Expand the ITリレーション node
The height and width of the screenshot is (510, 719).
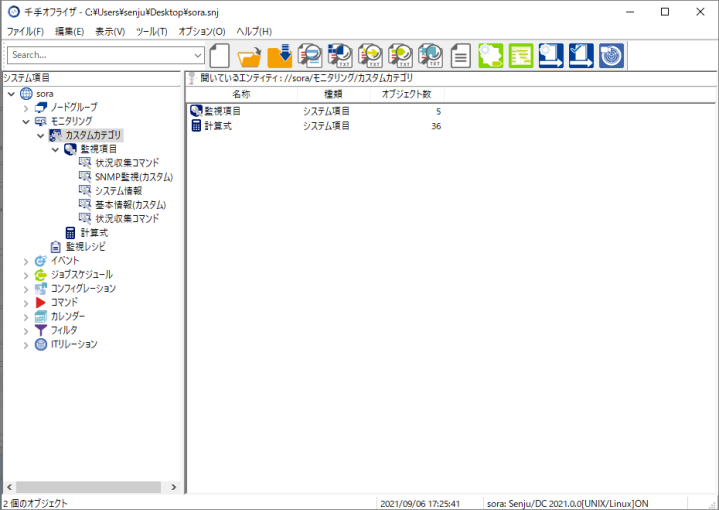[x=26, y=345]
